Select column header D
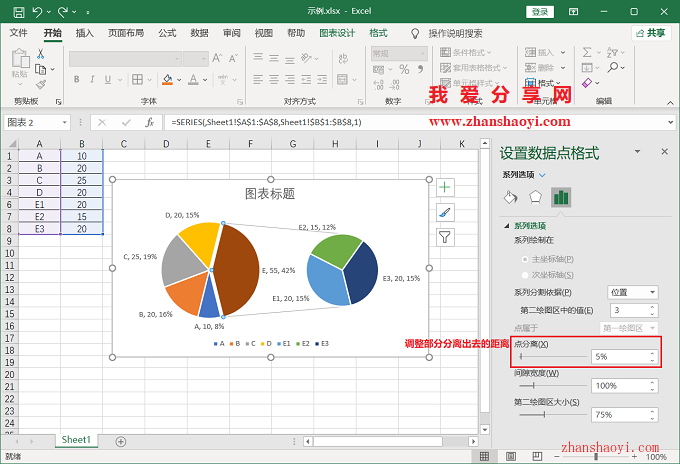The width and height of the screenshot is (680, 464). tap(166, 144)
